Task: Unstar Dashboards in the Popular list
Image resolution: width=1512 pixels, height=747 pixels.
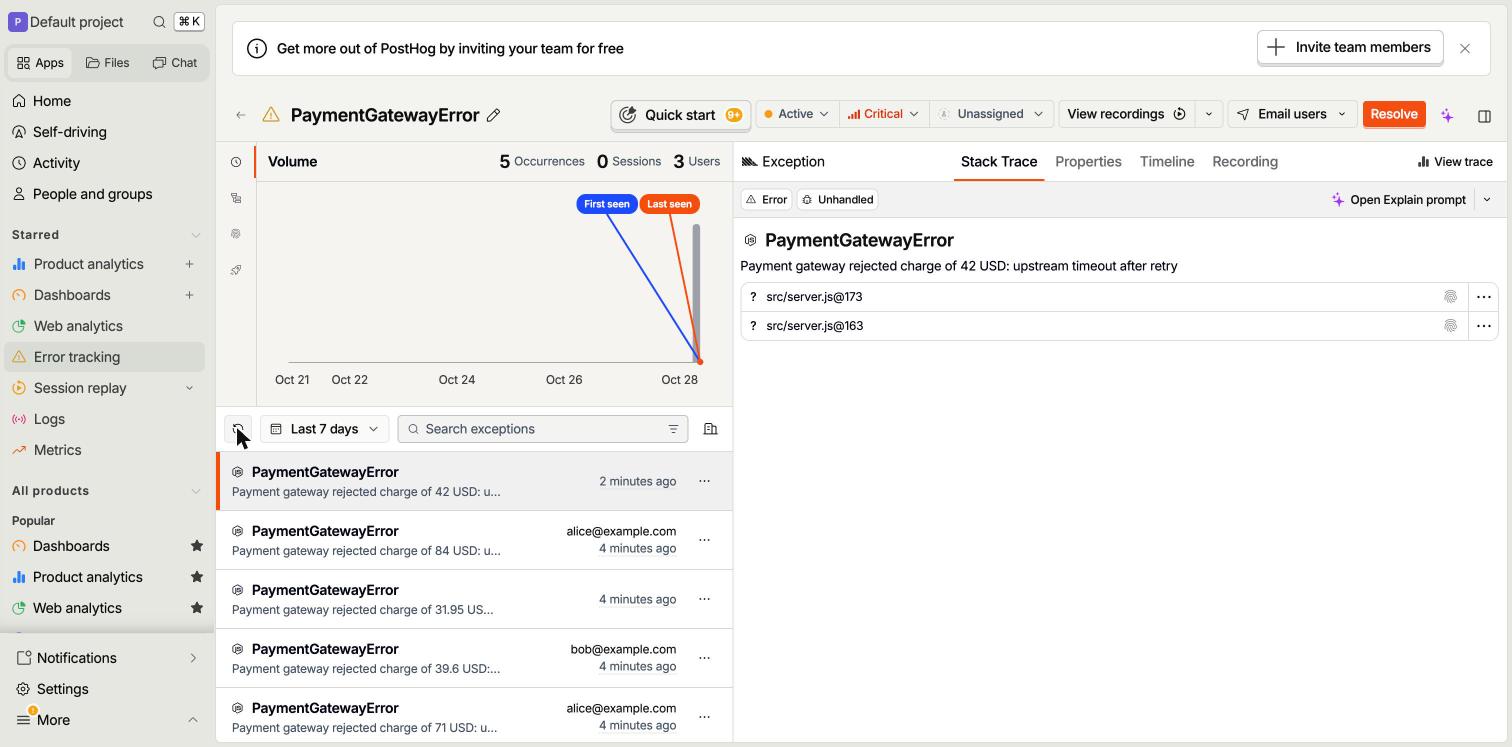Action: pyautogui.click(x=197, y=546)
